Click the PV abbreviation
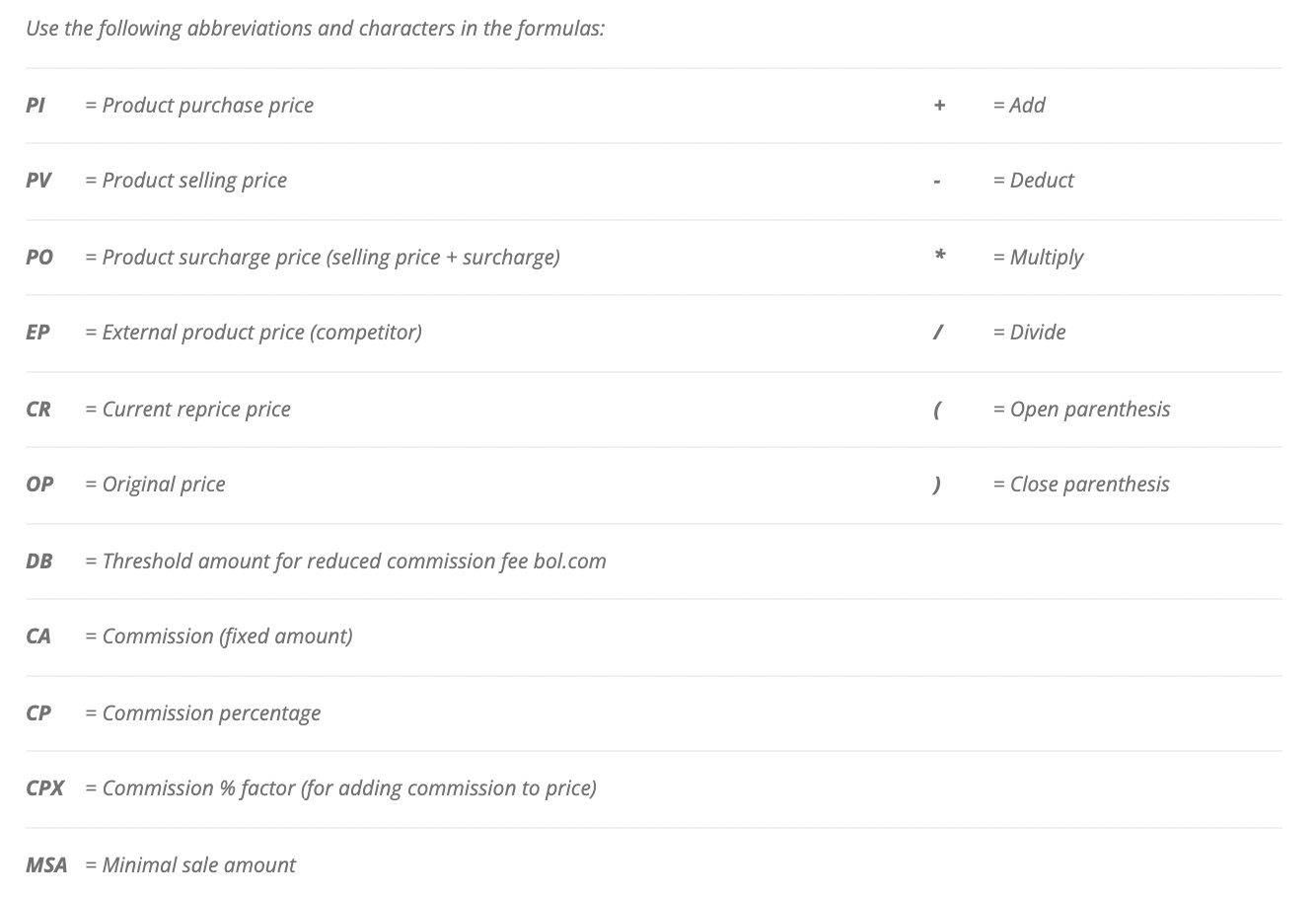This screenshot has width=1316, height=898. (x=38, y=181)
